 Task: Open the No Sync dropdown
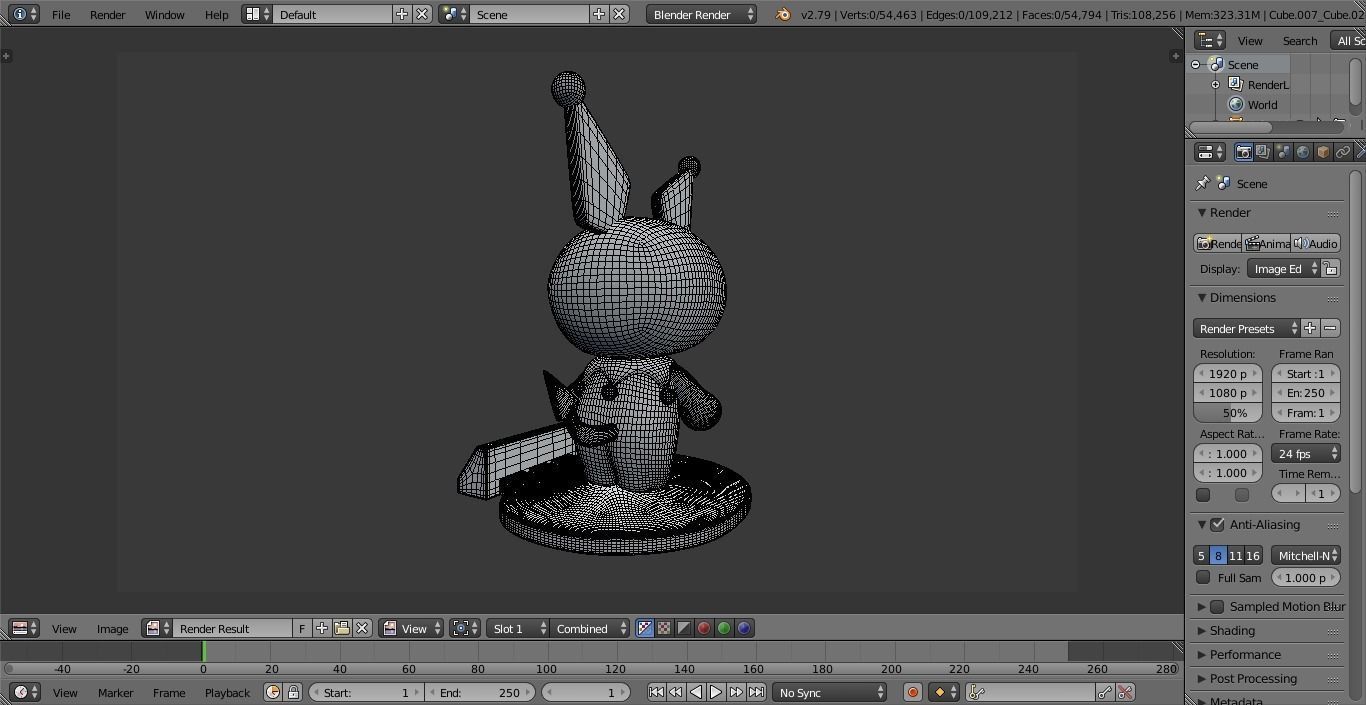830,692
